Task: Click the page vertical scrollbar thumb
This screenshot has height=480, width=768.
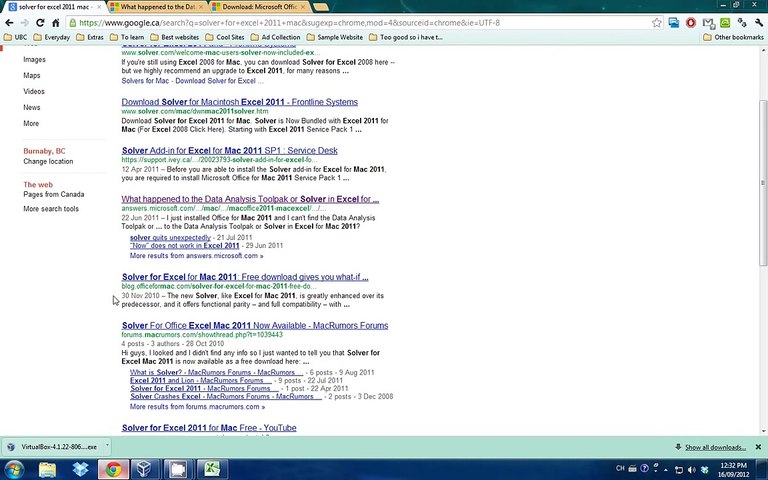Action: point(763,183)
